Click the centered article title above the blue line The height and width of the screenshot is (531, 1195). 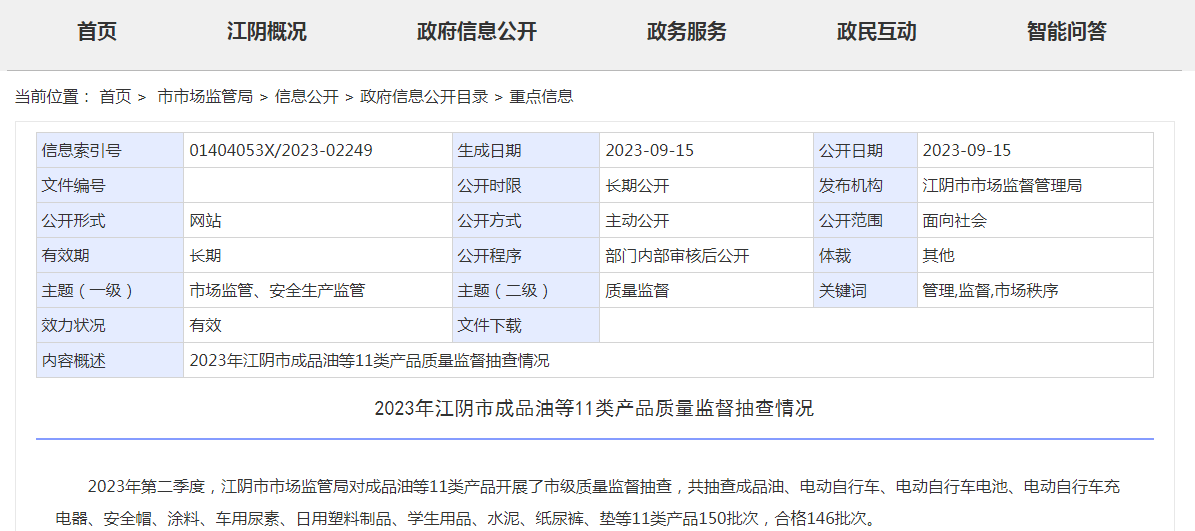pyautogui.click(x=594, y=409)
